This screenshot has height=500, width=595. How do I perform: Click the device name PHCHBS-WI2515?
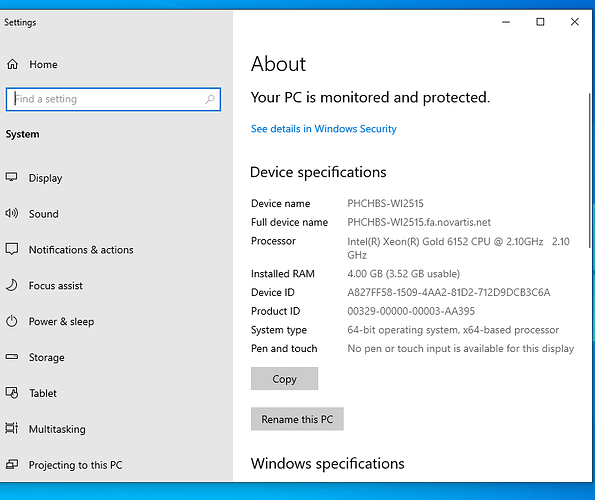click(x=385, y=203)
